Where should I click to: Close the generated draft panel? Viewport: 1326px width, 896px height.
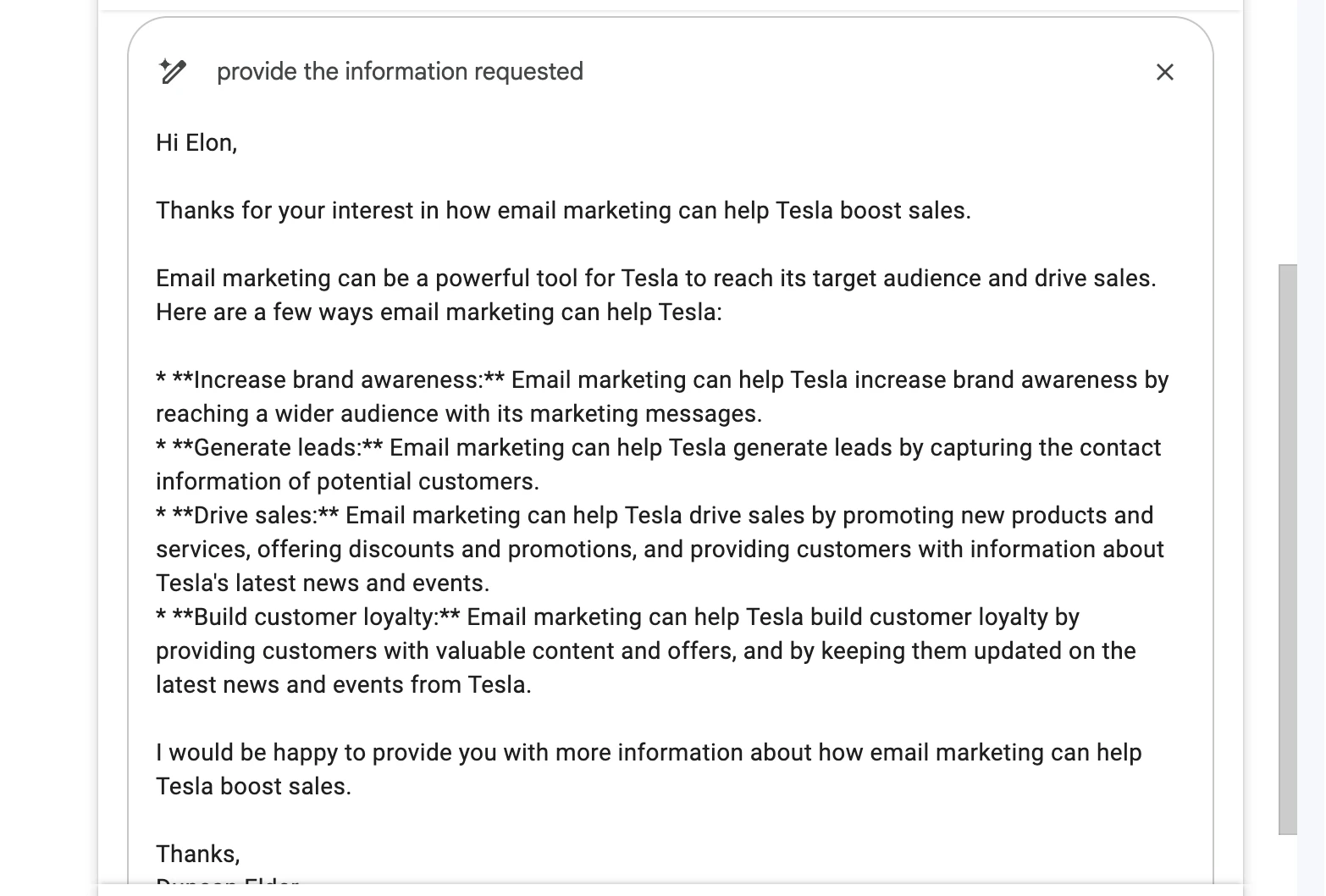(1164, 72)
